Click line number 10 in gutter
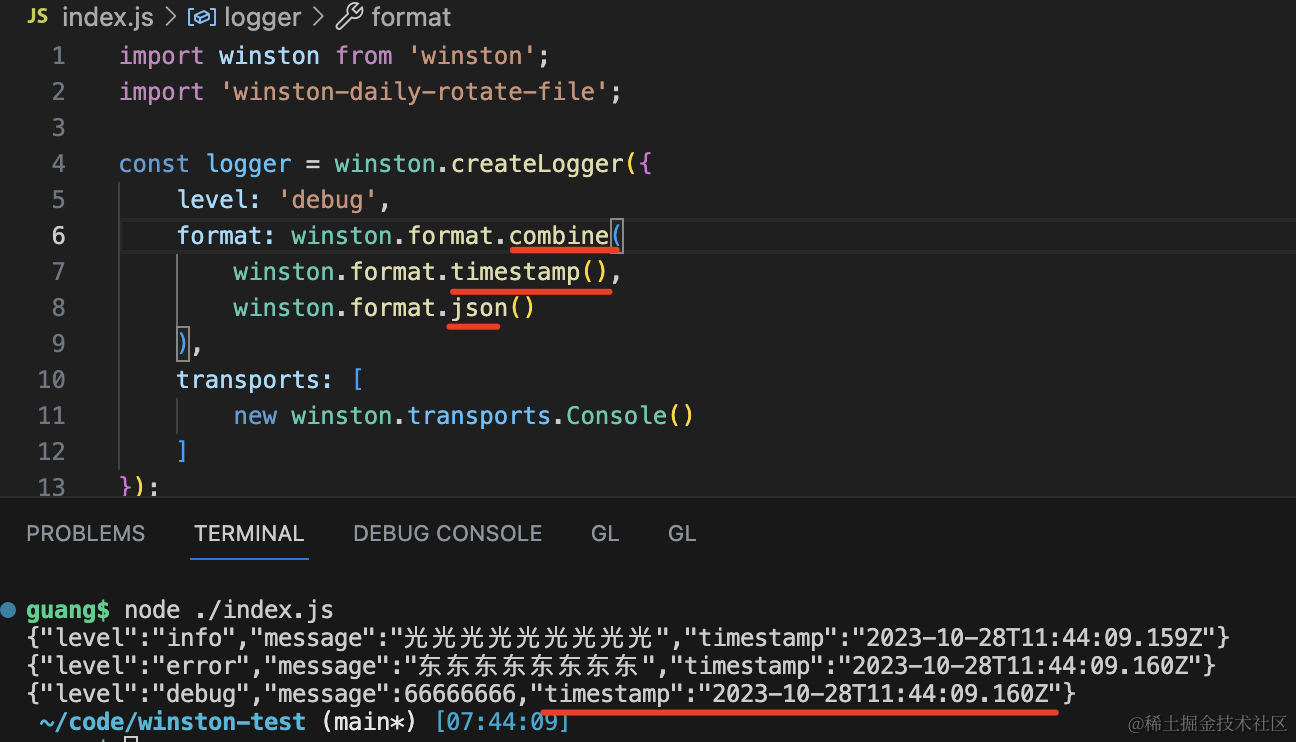Viewport: 1296px width, 742px height. point(51,380)
